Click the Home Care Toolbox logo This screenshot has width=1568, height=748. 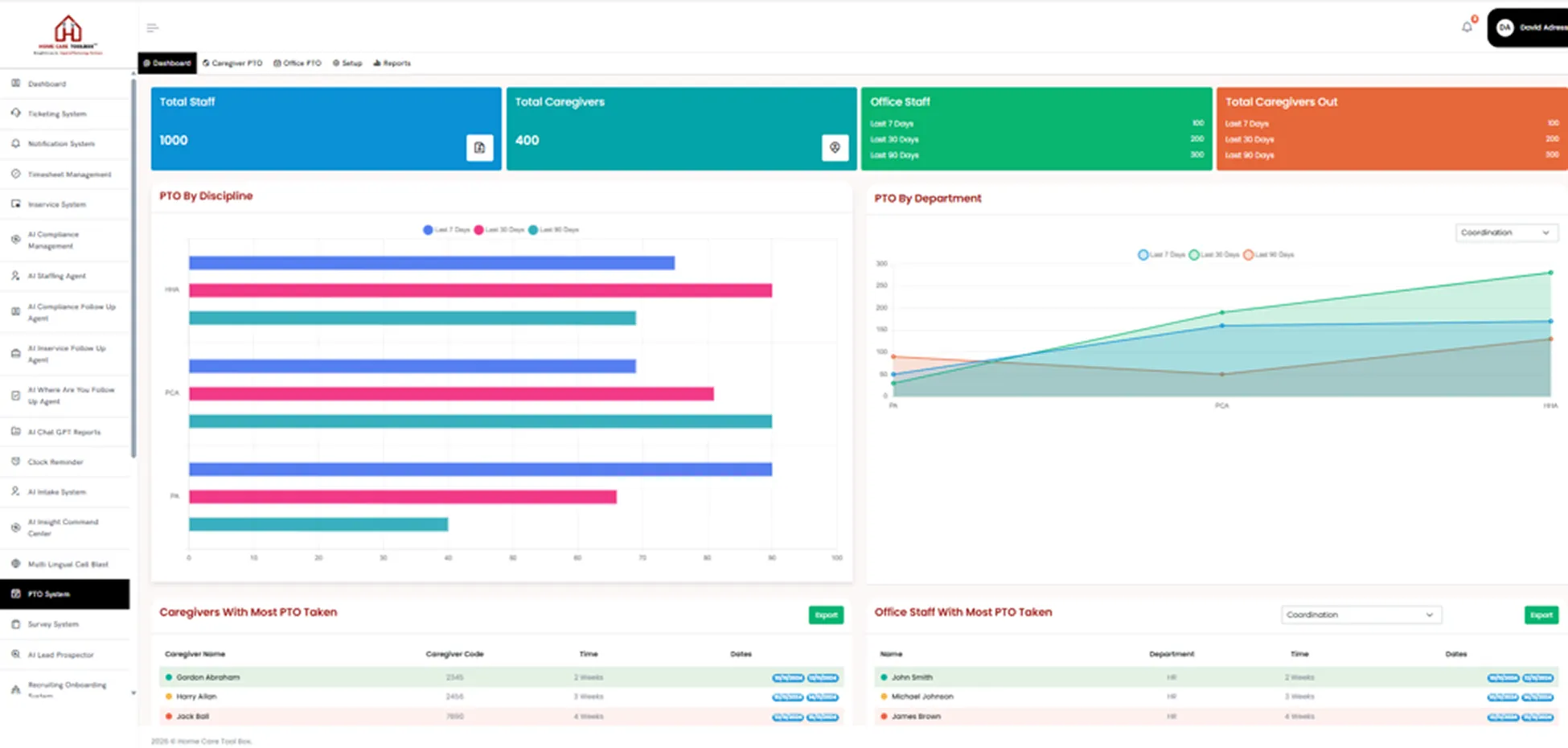pyautogui.click(x=68, y=35)
